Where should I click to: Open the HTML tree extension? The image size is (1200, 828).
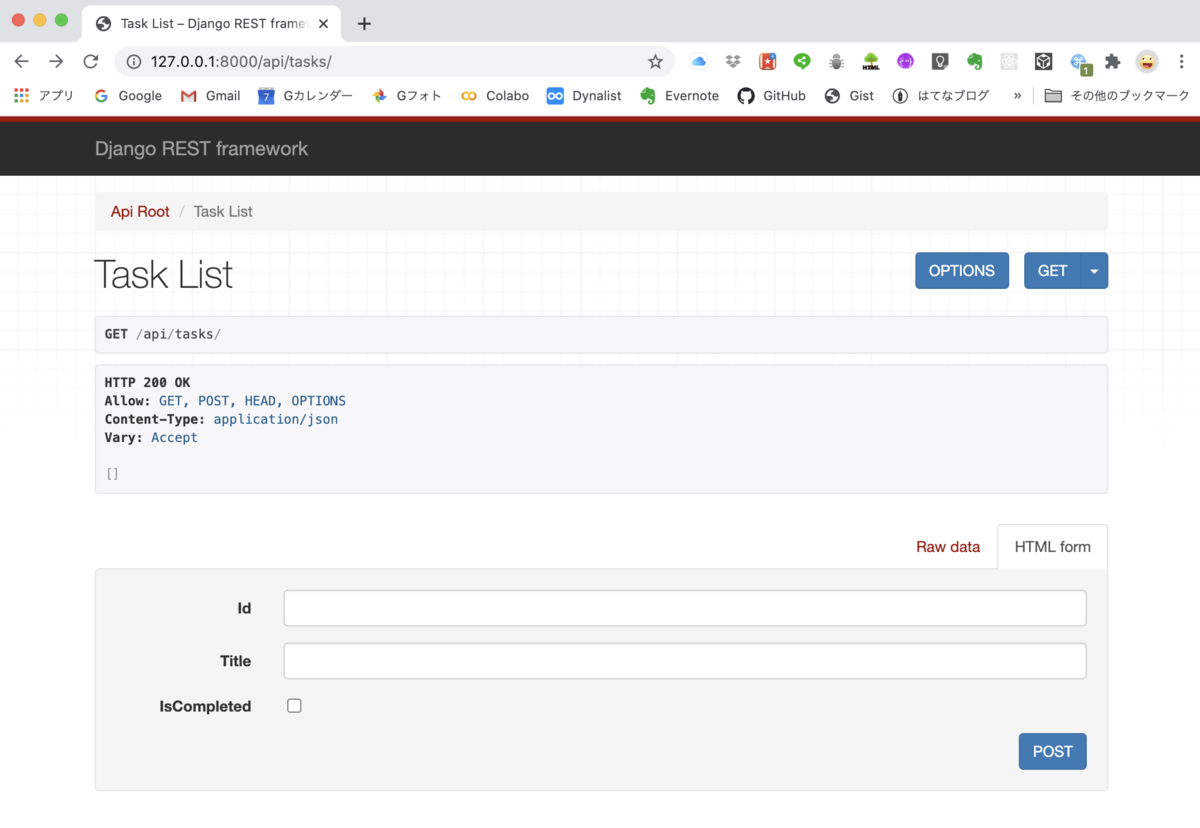tap(871, 61)
